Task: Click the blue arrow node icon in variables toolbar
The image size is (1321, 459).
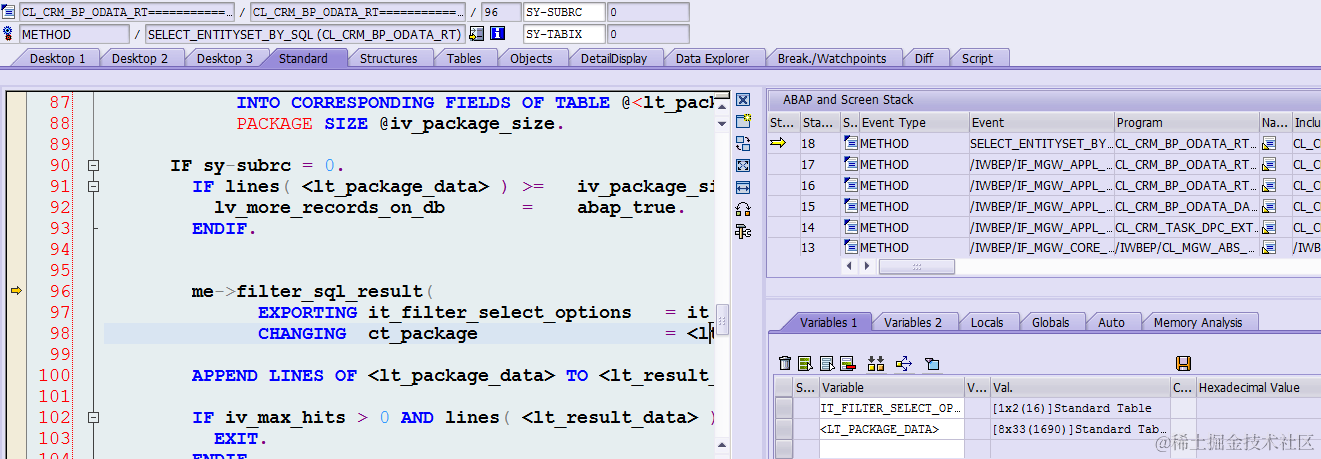Action: point(903,363)
